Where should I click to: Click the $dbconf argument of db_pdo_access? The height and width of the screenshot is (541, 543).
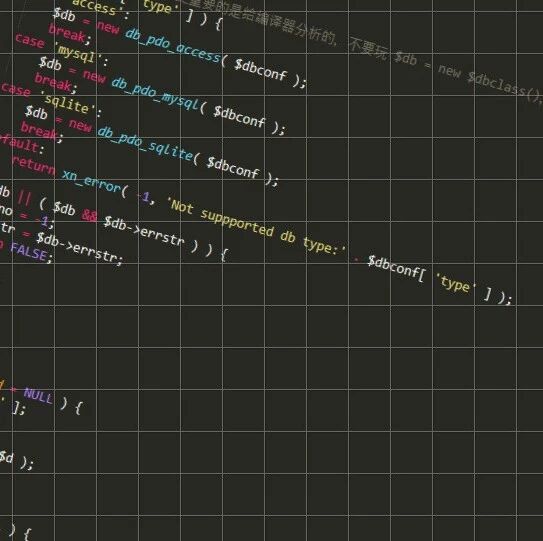click(x=261, y=70)
